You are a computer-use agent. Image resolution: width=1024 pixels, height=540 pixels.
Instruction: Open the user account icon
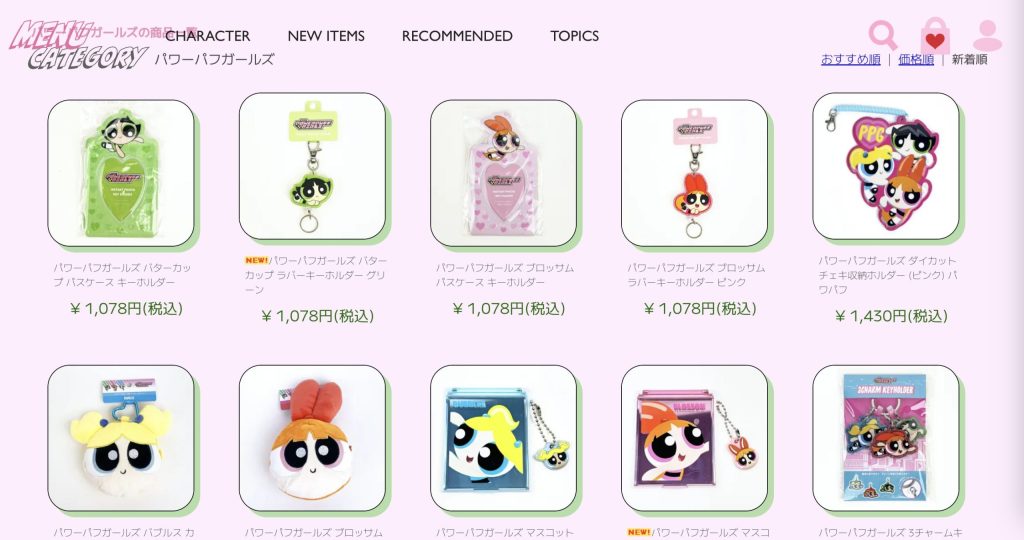[987, 35]
